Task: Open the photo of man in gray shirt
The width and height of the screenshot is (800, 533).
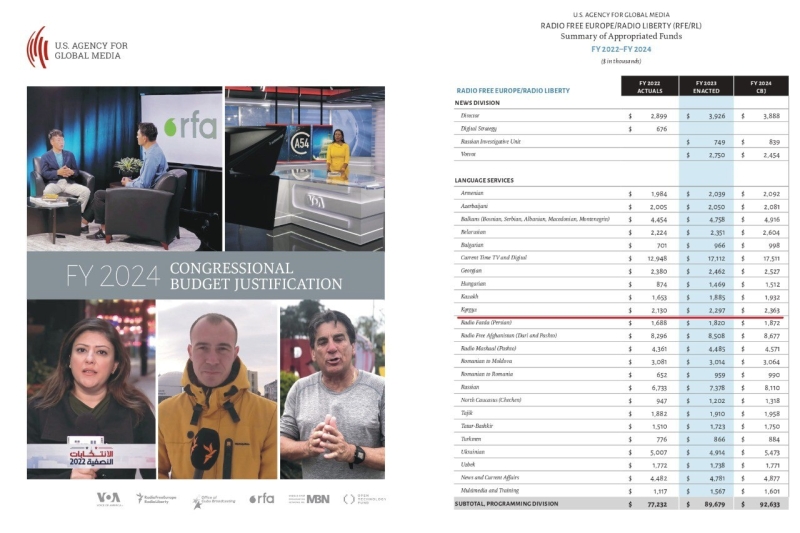Action: coord(333,389)
